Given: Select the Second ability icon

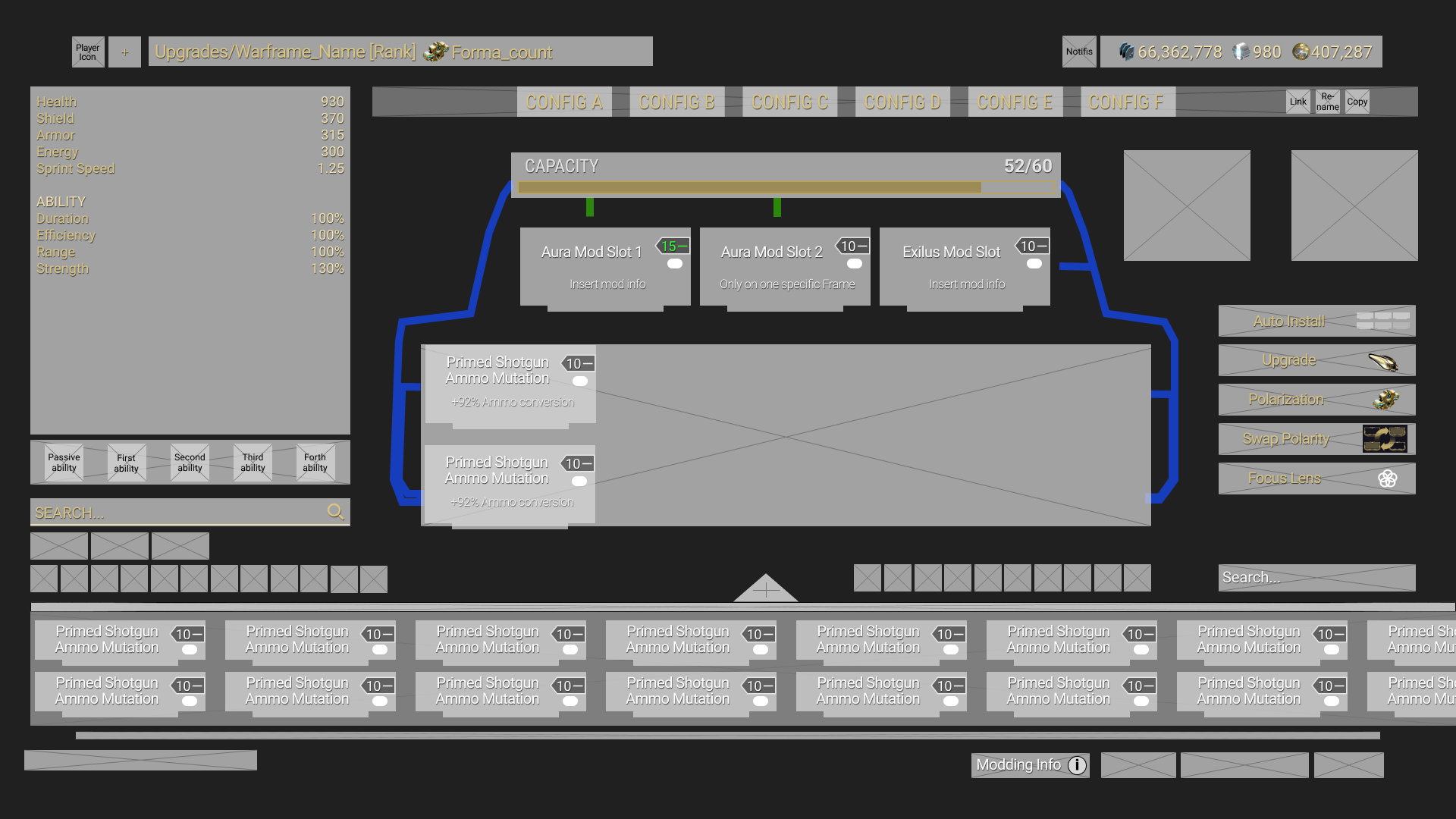Looking at the screenshot, I should (x=190, y=463).
